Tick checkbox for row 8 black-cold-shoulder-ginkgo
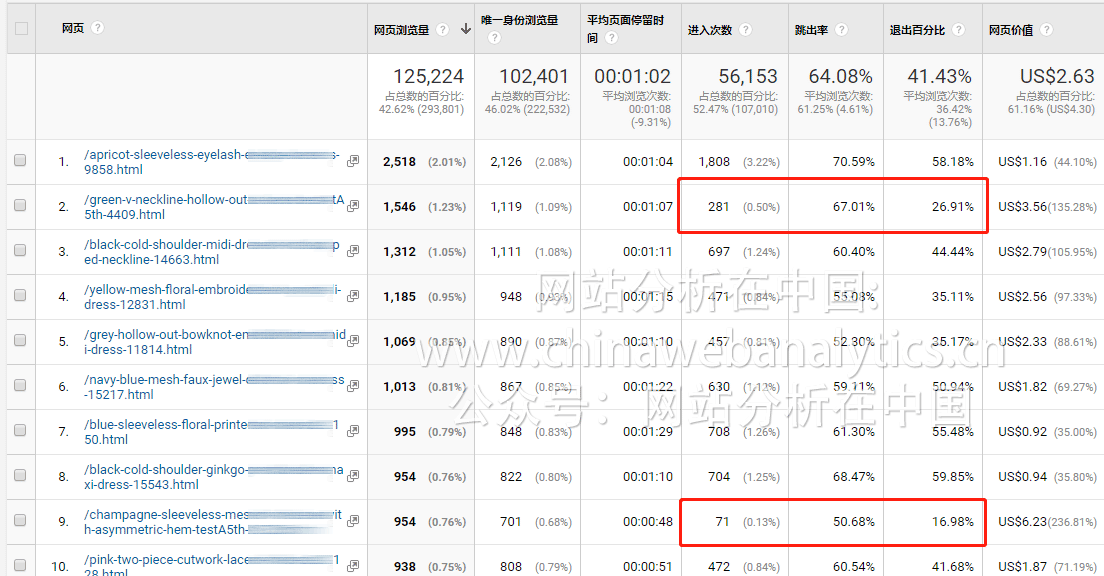 click(x=20, y=476)
